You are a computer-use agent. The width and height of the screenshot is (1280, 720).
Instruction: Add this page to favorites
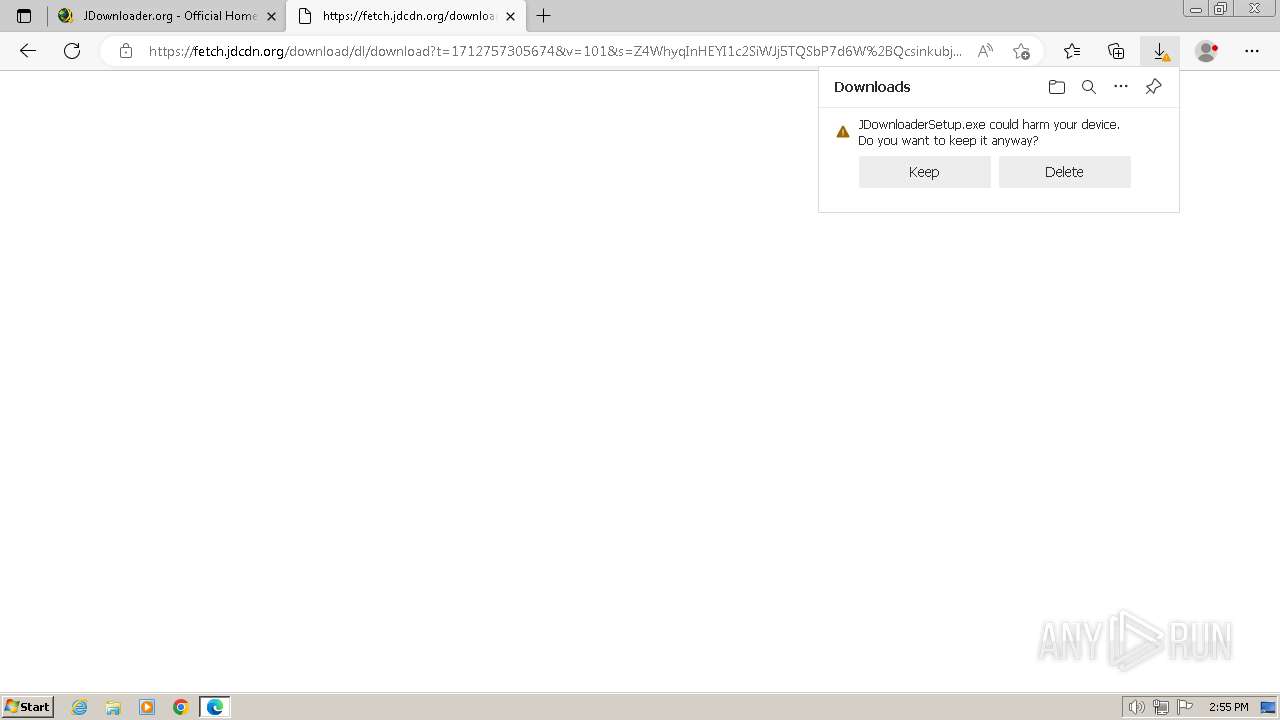[1021, 51]
